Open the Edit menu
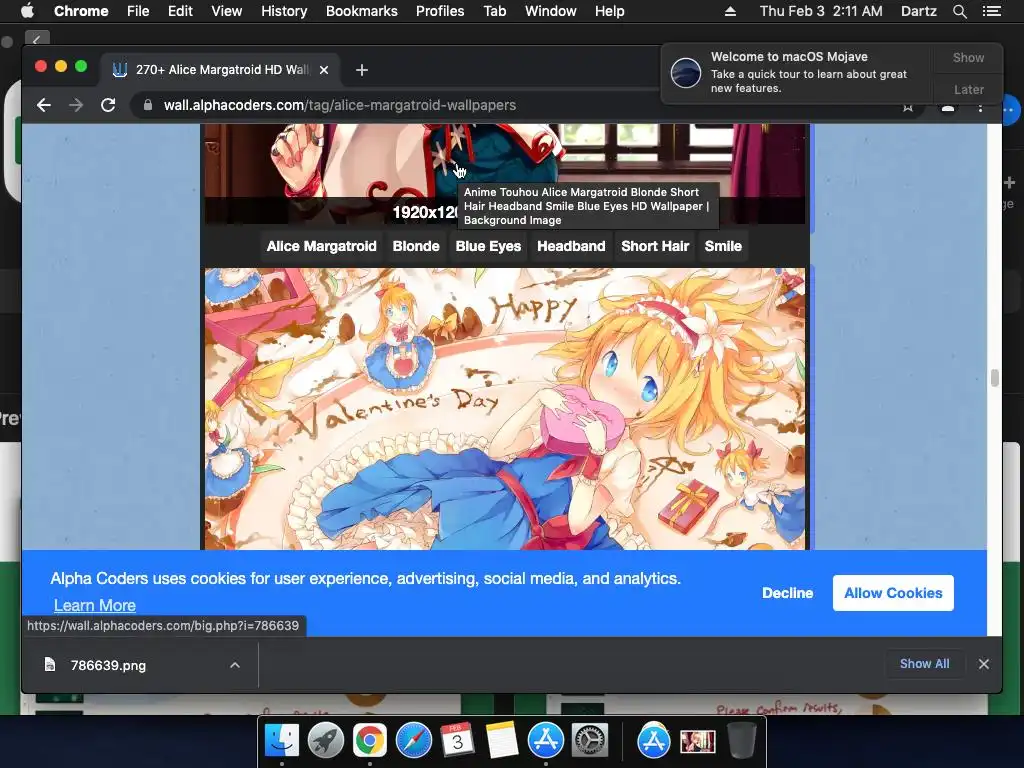Viewport: 1024px width, 768px height. [180, 11]
